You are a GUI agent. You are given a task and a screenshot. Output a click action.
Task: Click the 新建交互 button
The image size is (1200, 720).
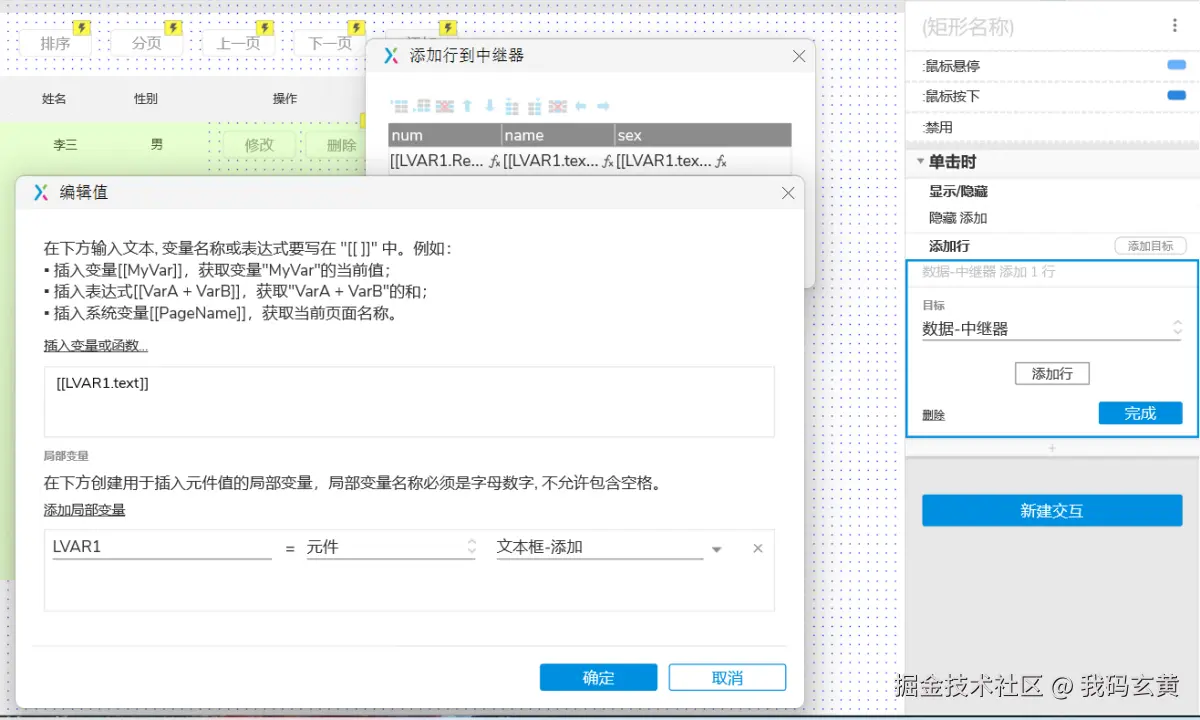point(1052,510)
